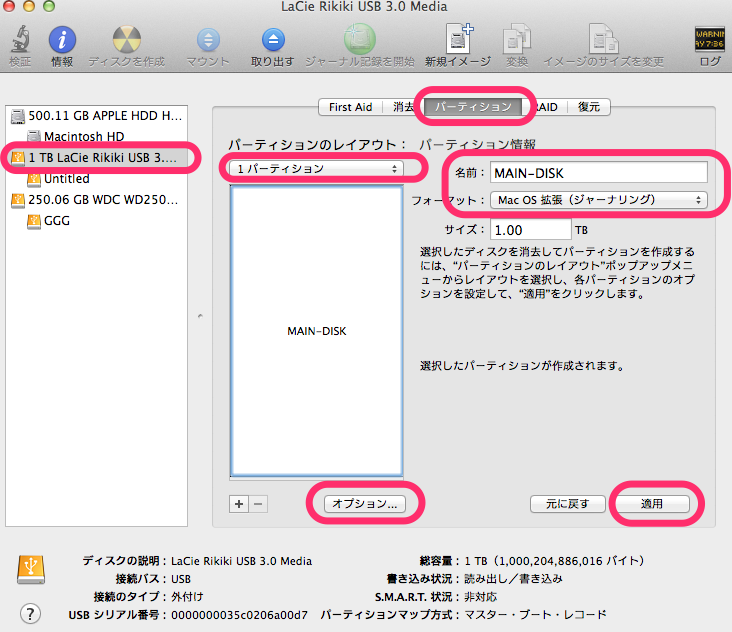Eject the disk with 取り出す icon

click(273, 40)
